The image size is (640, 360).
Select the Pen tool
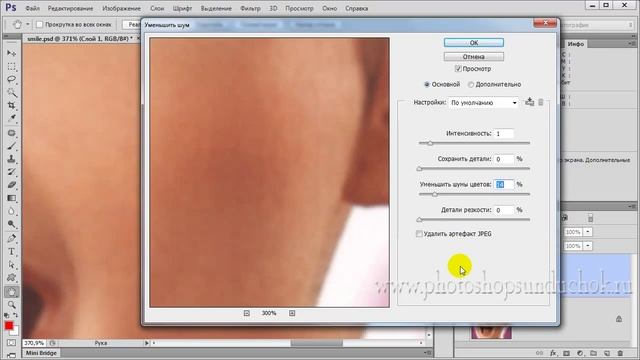point(11,238)
